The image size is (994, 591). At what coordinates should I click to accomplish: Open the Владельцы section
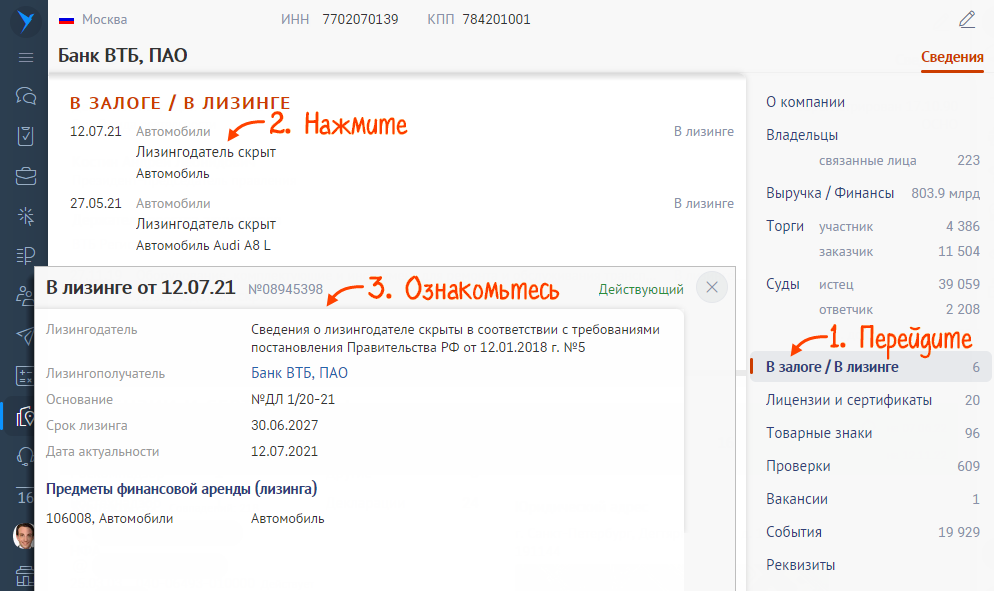[x=802, y=135]
